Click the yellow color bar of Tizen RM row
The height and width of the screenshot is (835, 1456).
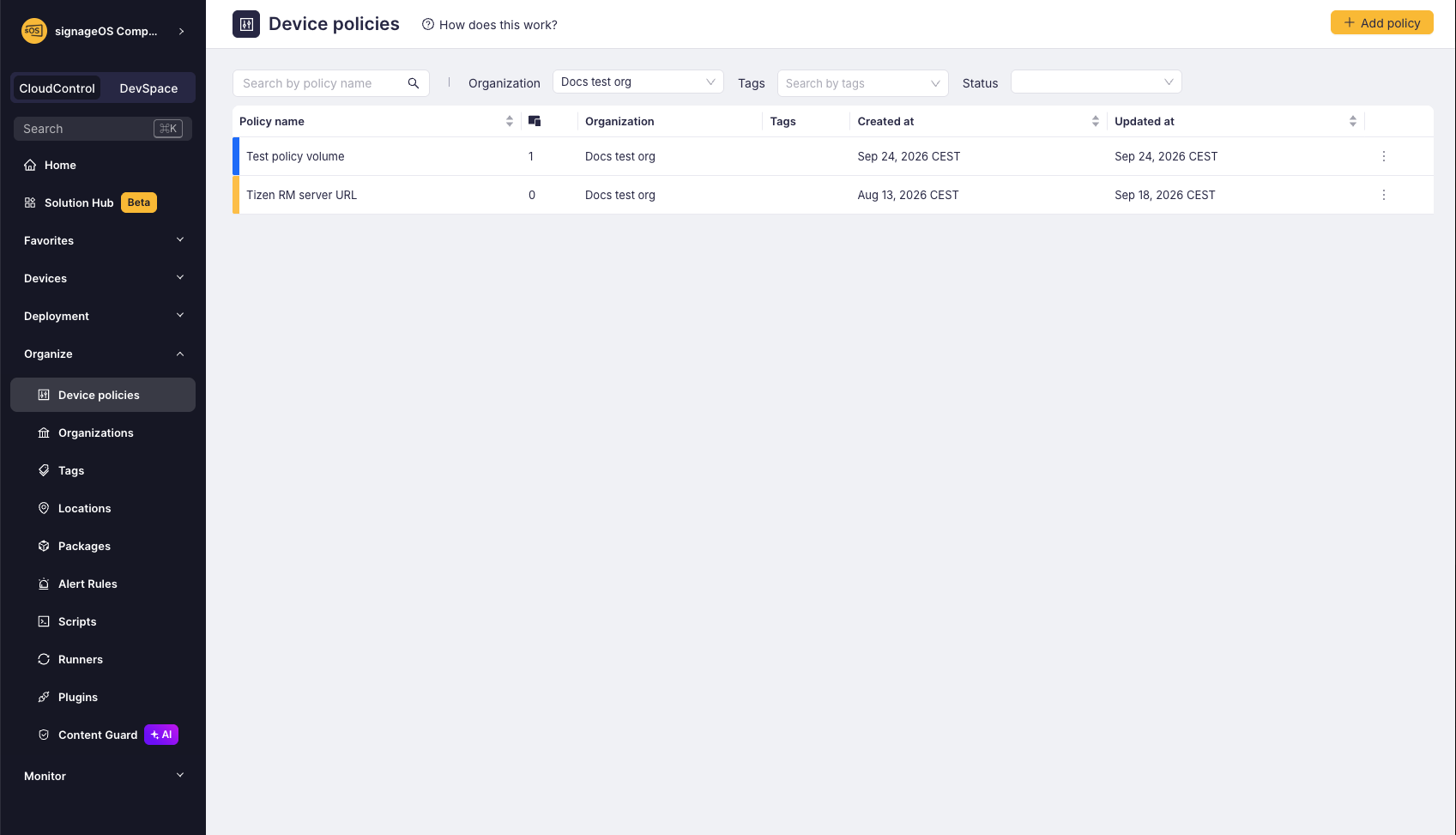pyautogui.click(x=236, y=195)
